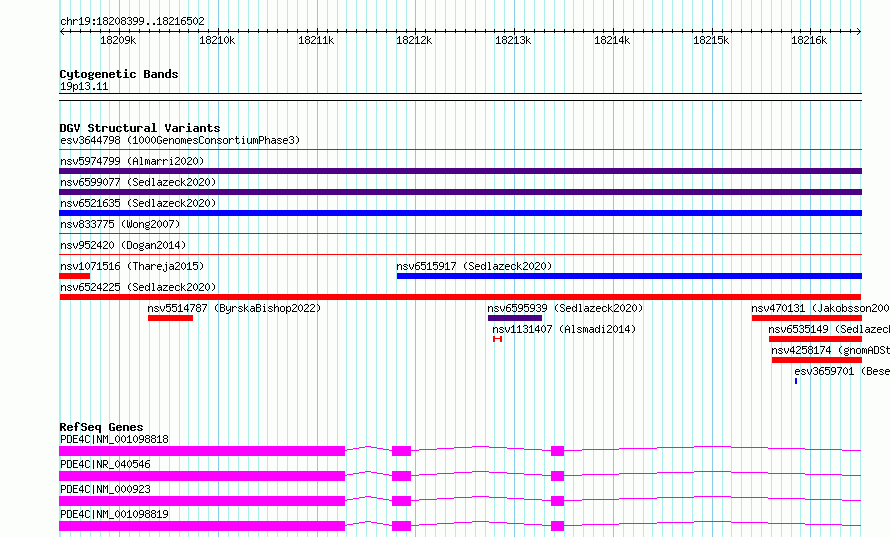Click the 18211k ruler tick label
This screenshot has width=890, height=537.
click(x=316, y=40)
